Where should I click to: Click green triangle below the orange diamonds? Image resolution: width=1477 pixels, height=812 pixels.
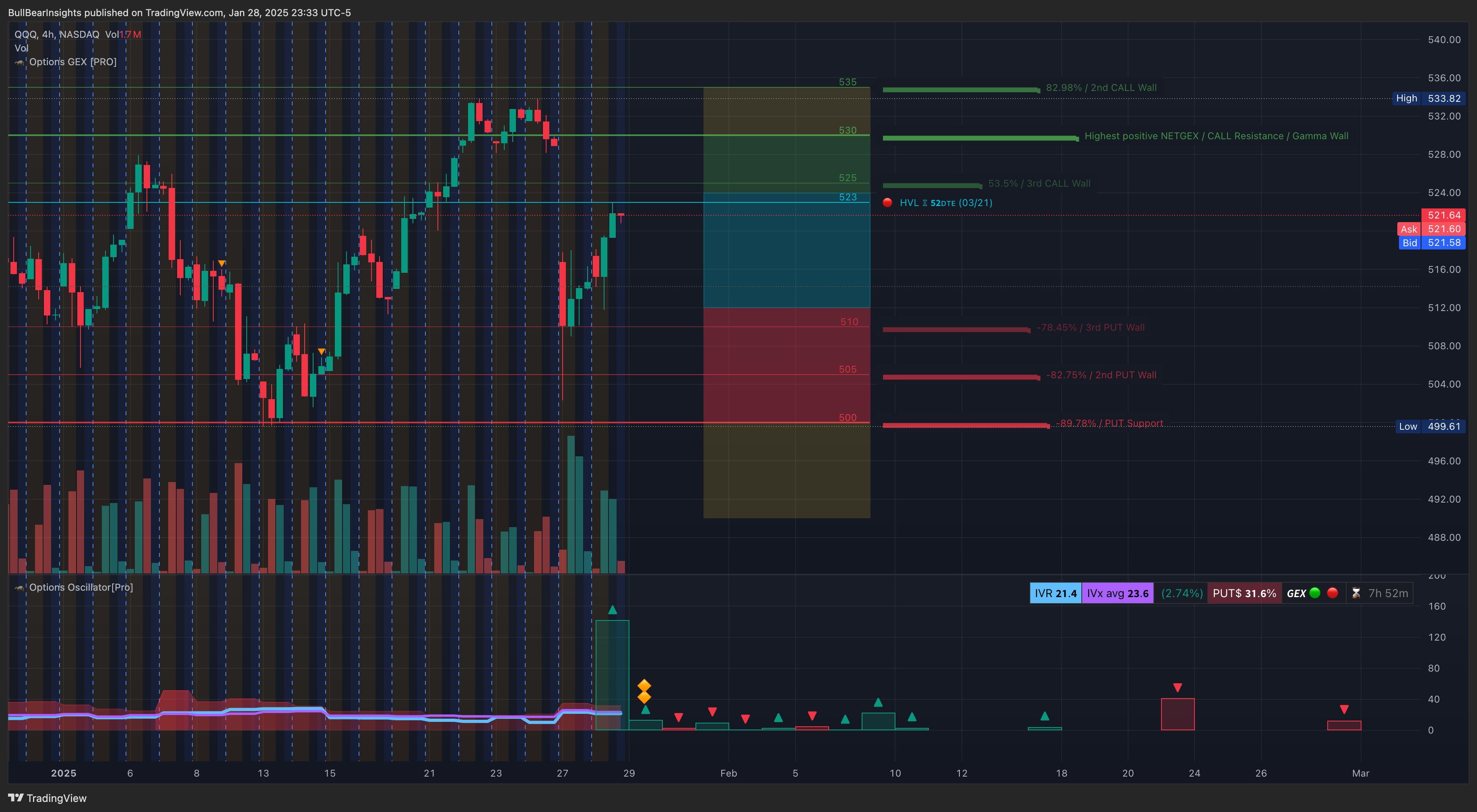[646, 710]
